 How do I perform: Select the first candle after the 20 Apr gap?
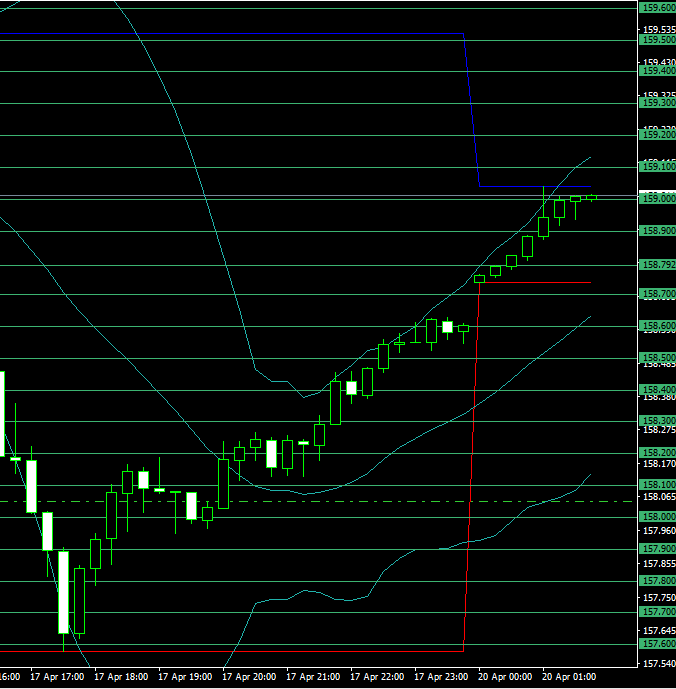[x=479, y=279]
